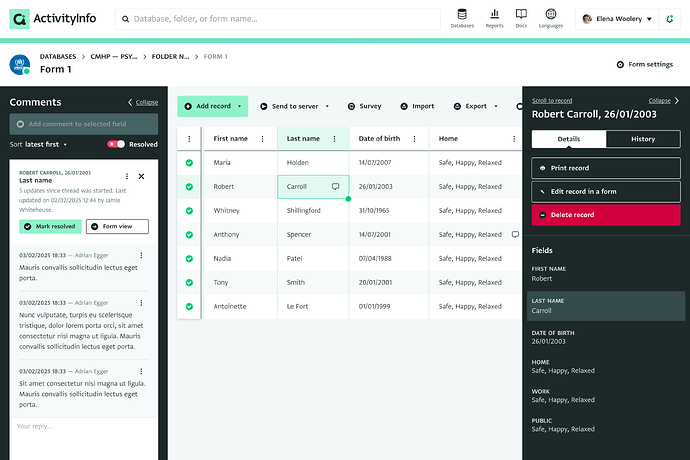The width and height of the screenshot is (690, 460).
Task: Click the Mark resolved button
Action: click(x=49, y=226)
